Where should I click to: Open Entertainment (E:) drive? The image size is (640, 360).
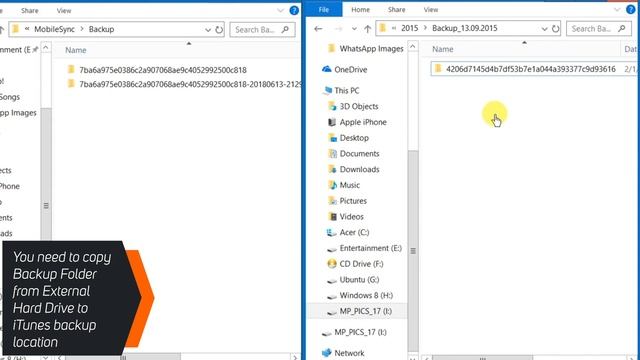pos(371,248)
